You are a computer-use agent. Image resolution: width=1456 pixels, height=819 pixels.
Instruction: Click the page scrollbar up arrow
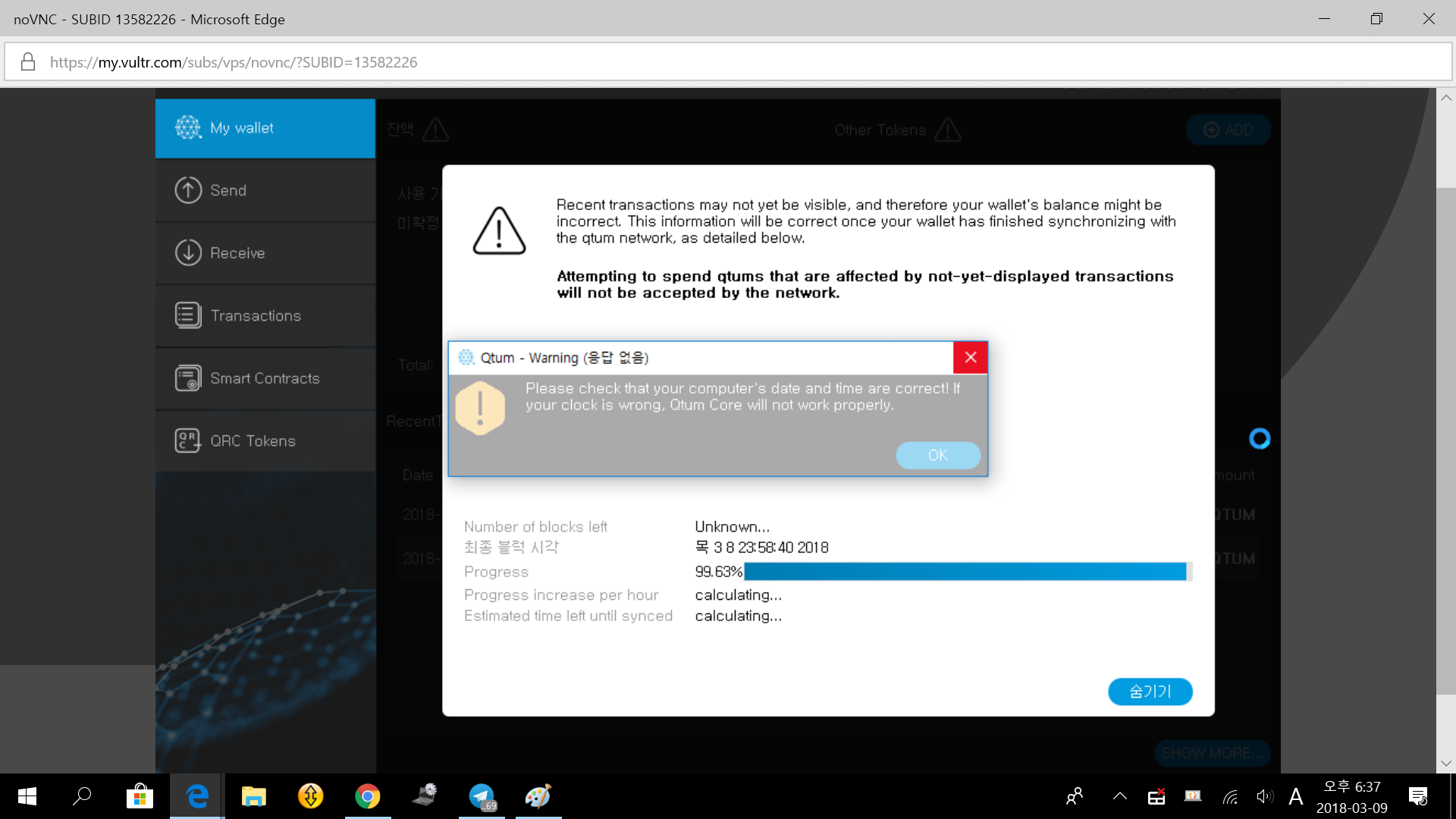pos(1446,98)
